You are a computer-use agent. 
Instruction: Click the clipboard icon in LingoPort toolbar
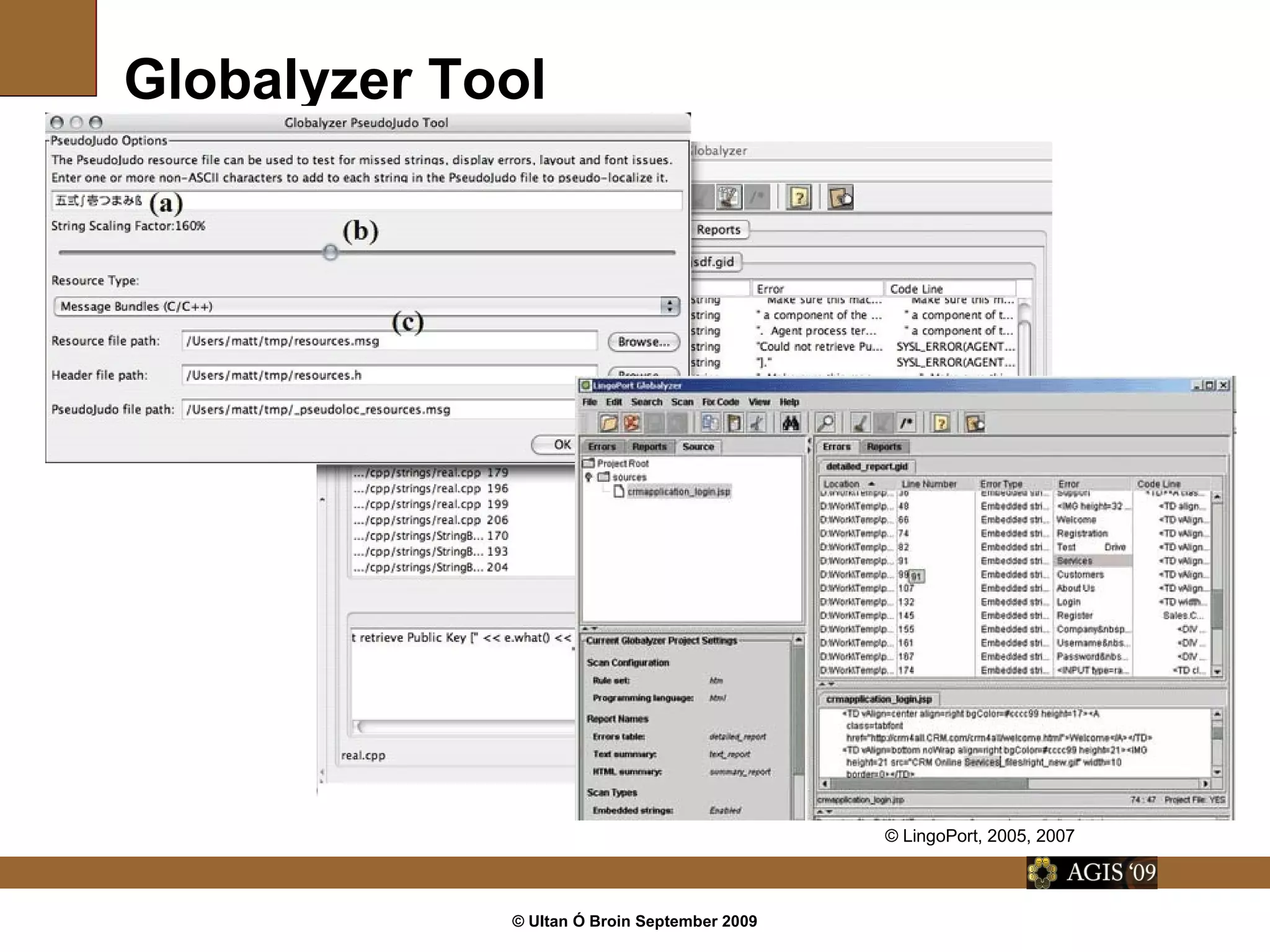(734, 423)
